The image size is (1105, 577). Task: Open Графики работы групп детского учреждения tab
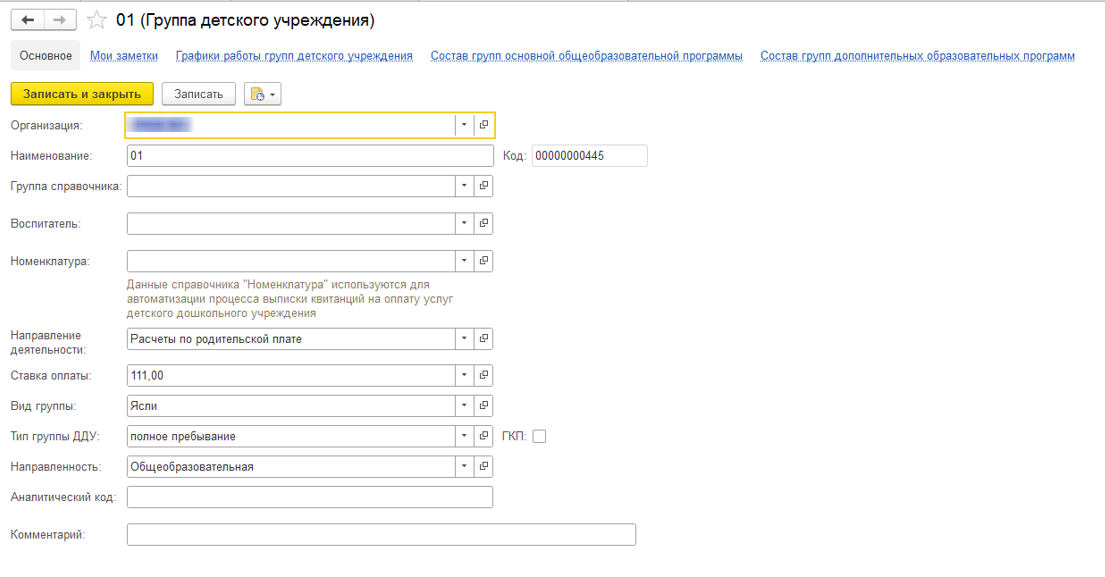pos(294,56)
